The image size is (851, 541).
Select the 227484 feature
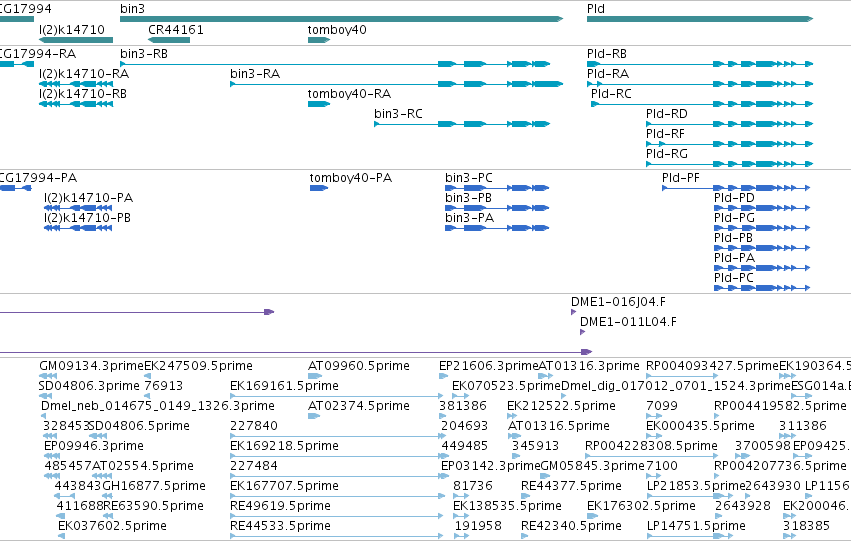[x=338, y=476]
